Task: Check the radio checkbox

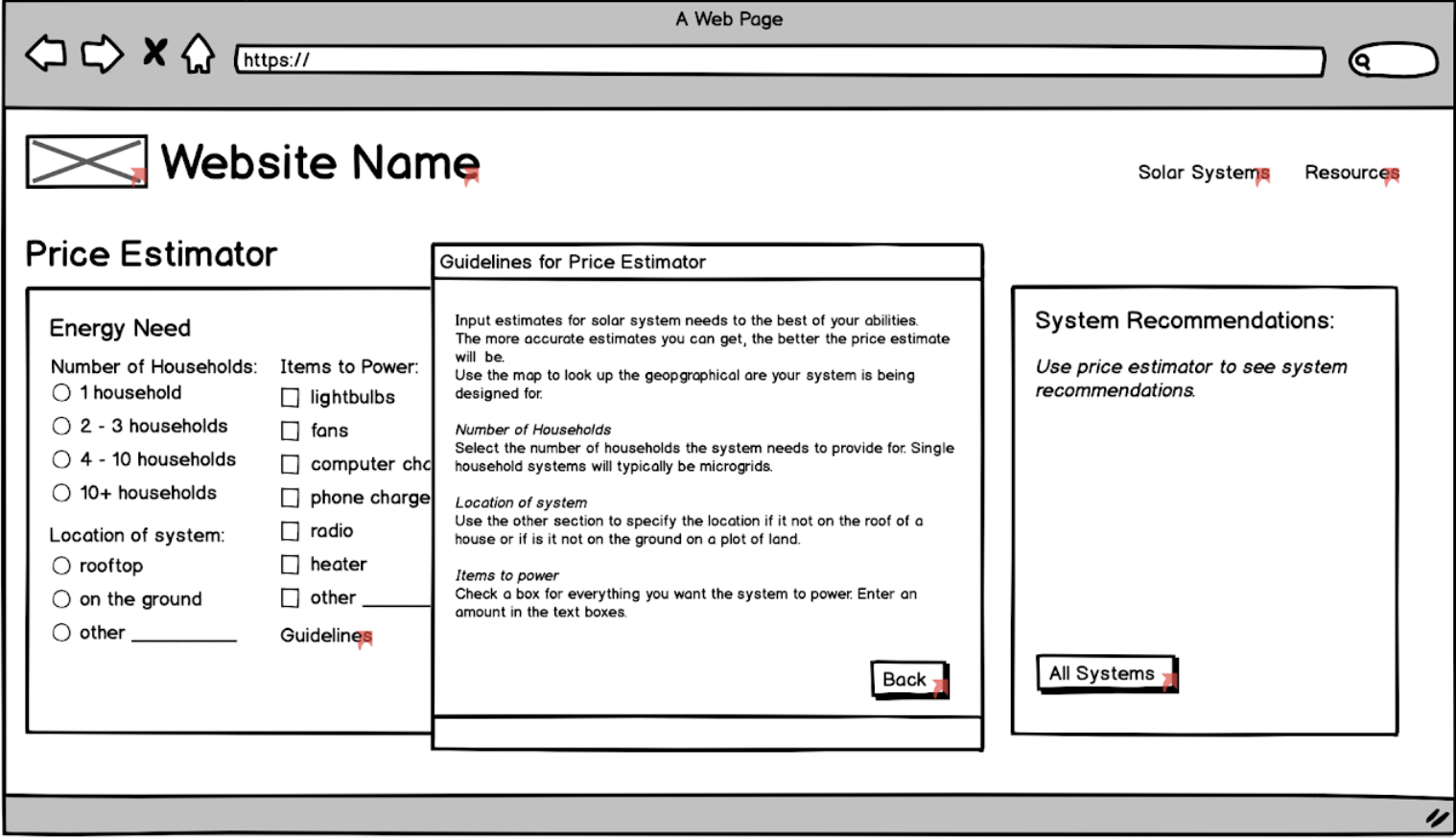Action: [290, 531]
